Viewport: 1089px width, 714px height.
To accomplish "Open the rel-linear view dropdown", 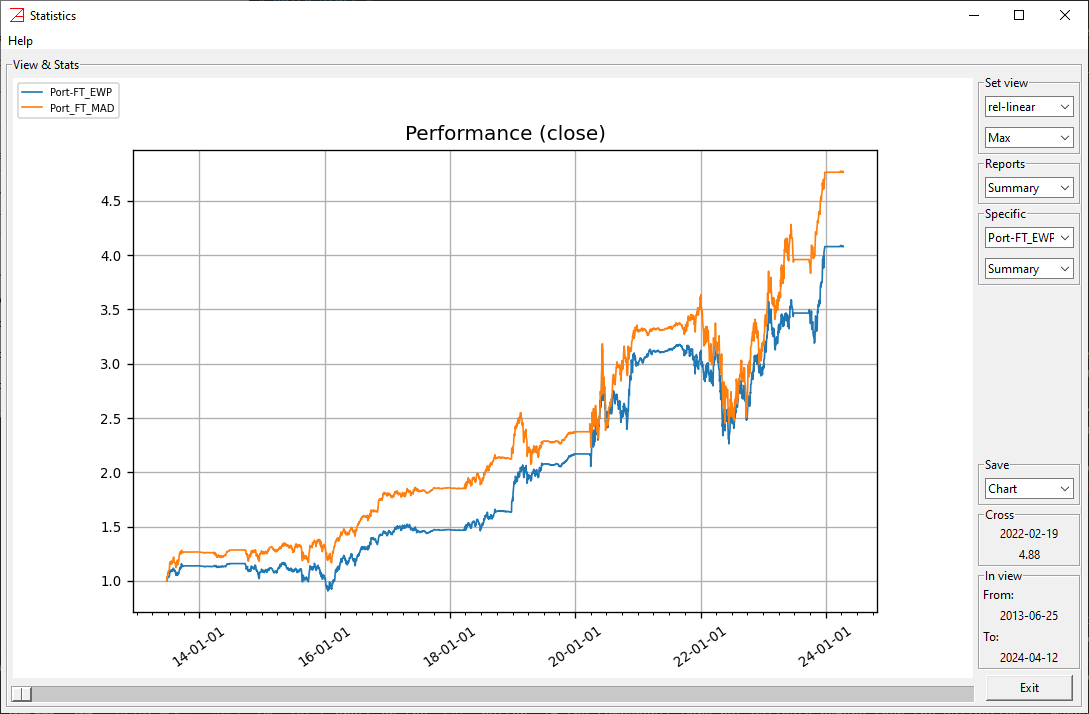I will [x=1029, y=107].
